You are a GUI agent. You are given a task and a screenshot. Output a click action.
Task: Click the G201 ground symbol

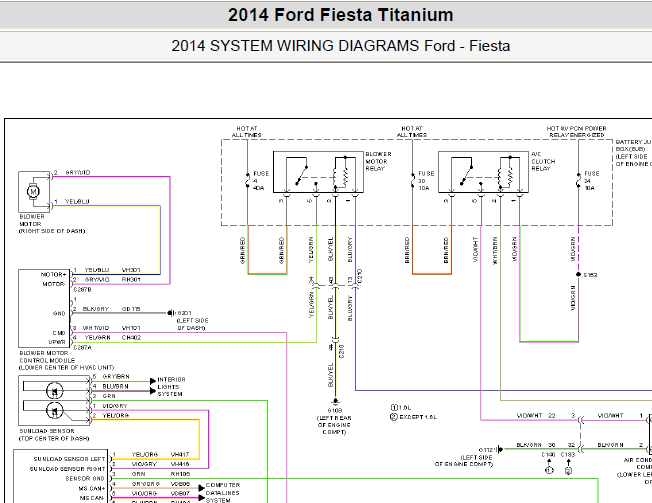pyautogui.click(x=170, y=313)
